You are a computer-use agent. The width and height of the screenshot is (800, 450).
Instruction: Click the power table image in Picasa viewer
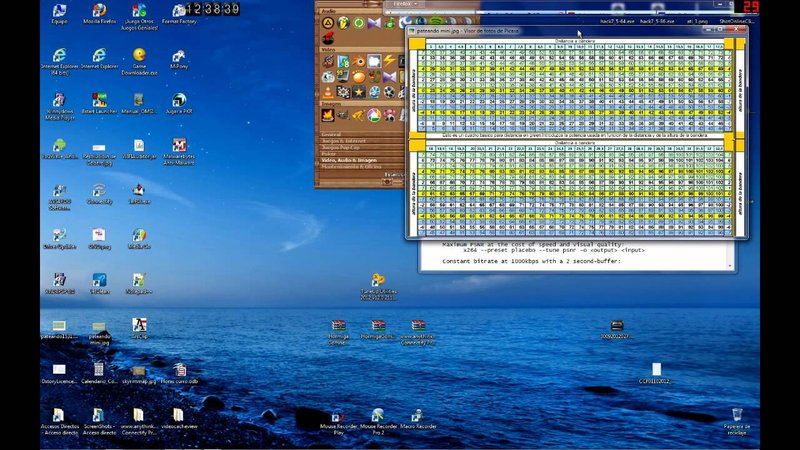pos(577,137)
